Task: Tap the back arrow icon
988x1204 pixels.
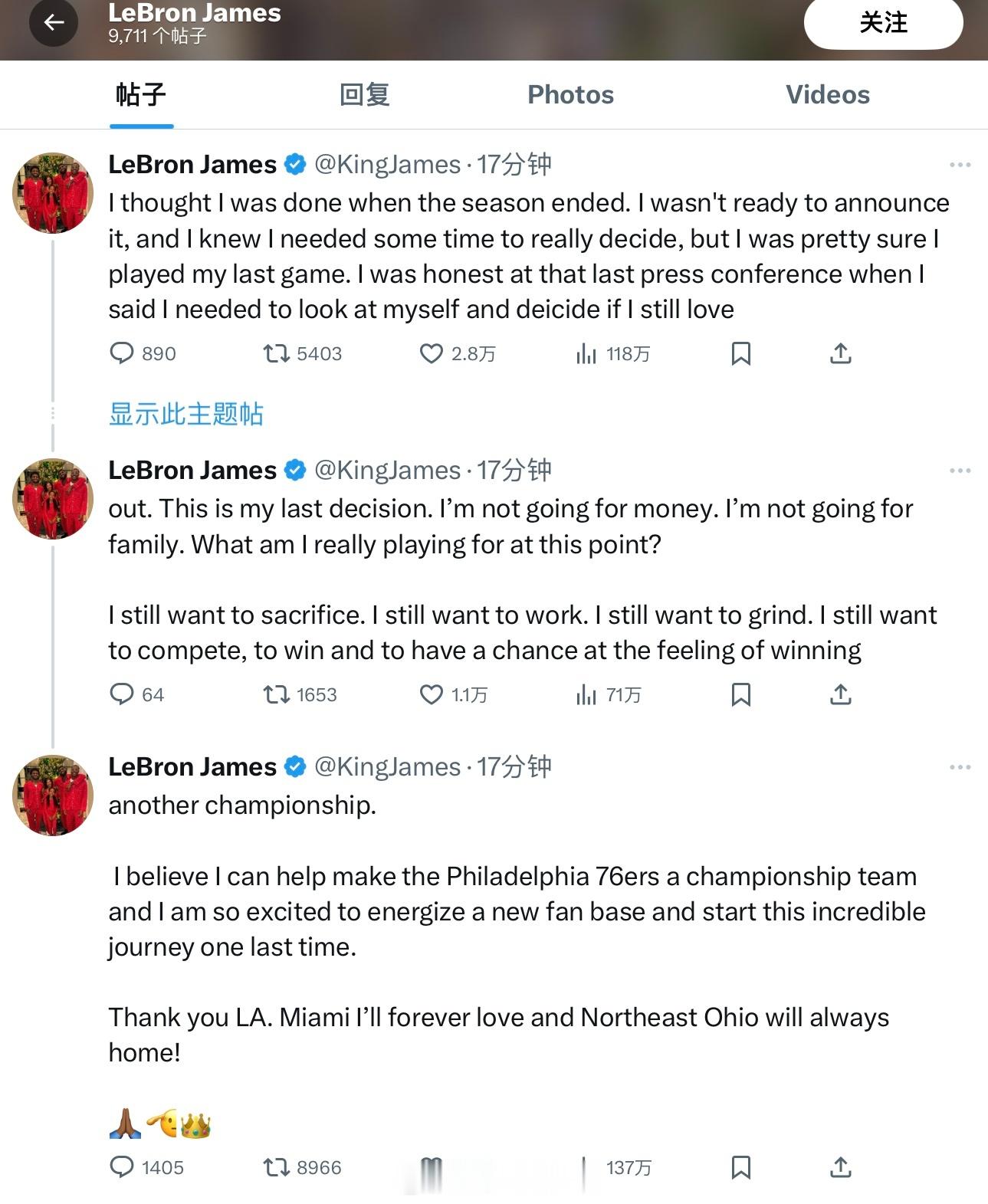Action: [54, 22]
